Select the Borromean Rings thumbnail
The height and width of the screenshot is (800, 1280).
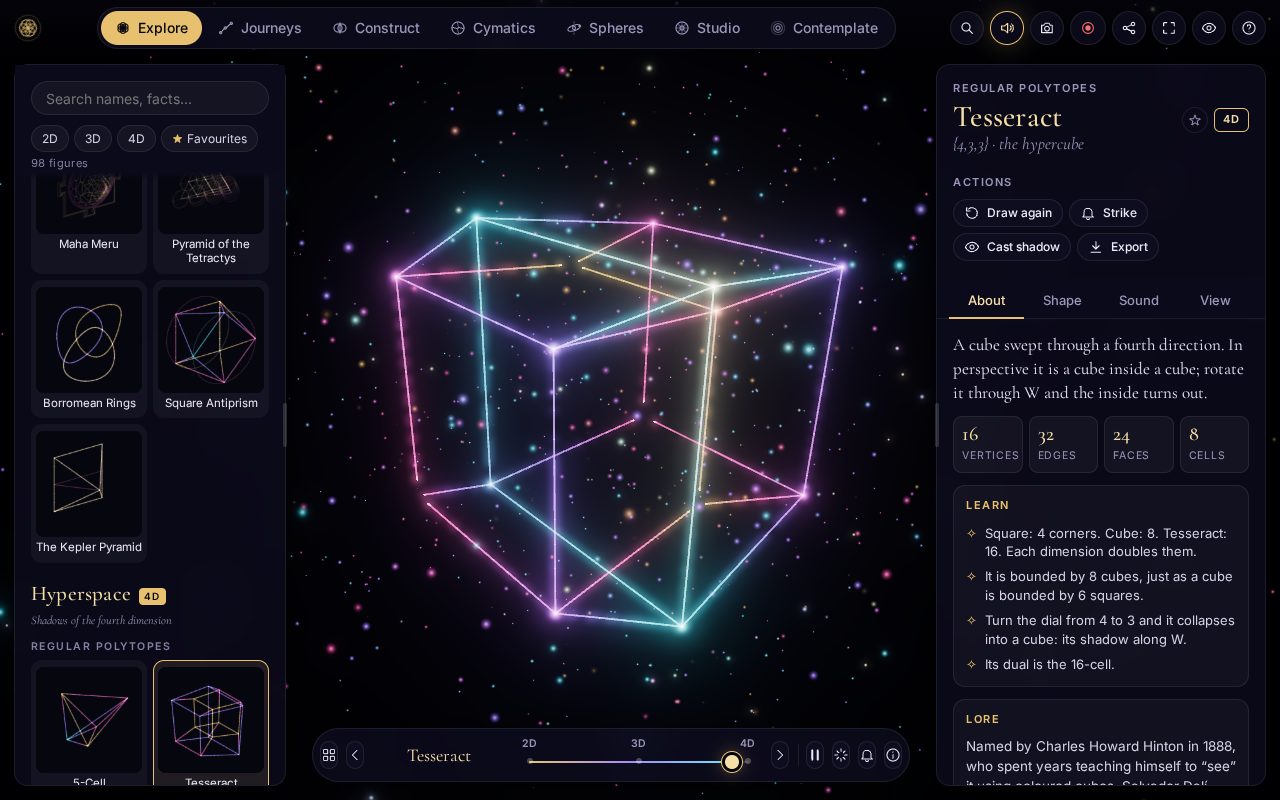pos(89,349)
